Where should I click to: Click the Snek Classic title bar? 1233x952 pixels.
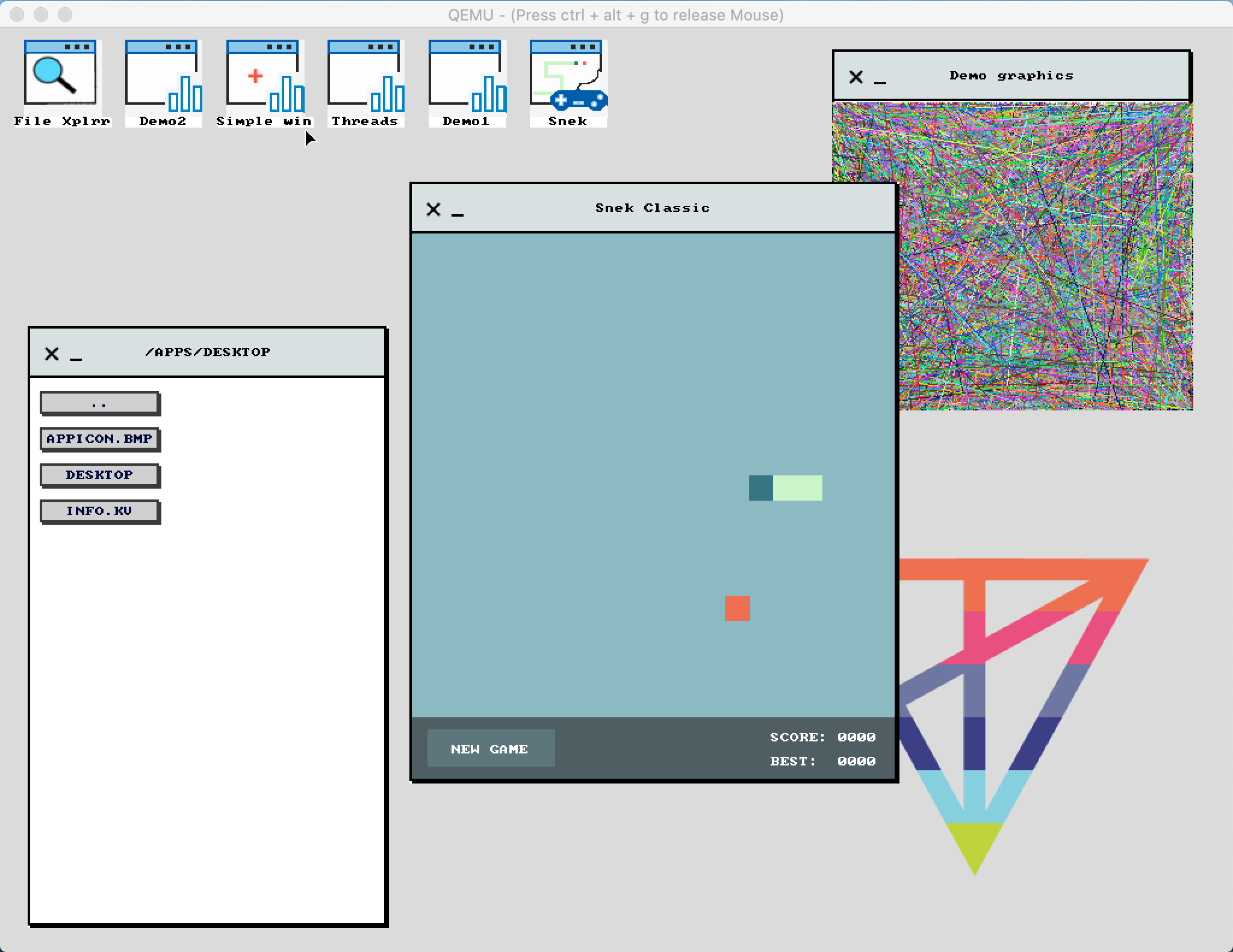pyautogui.click(x=653, y=208)
